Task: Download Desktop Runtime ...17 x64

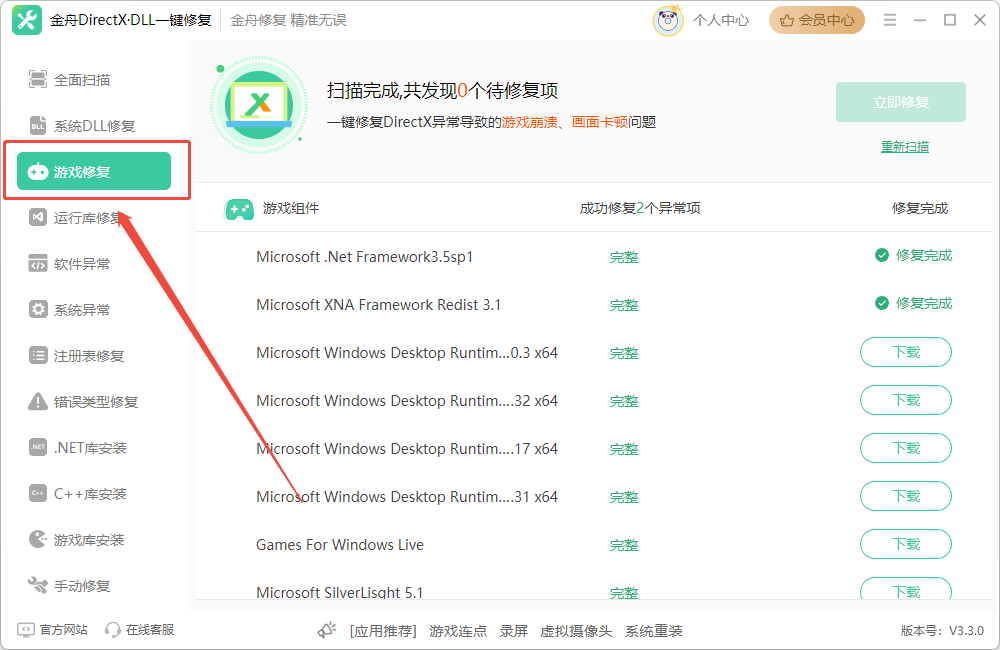Action: (906, 448)
